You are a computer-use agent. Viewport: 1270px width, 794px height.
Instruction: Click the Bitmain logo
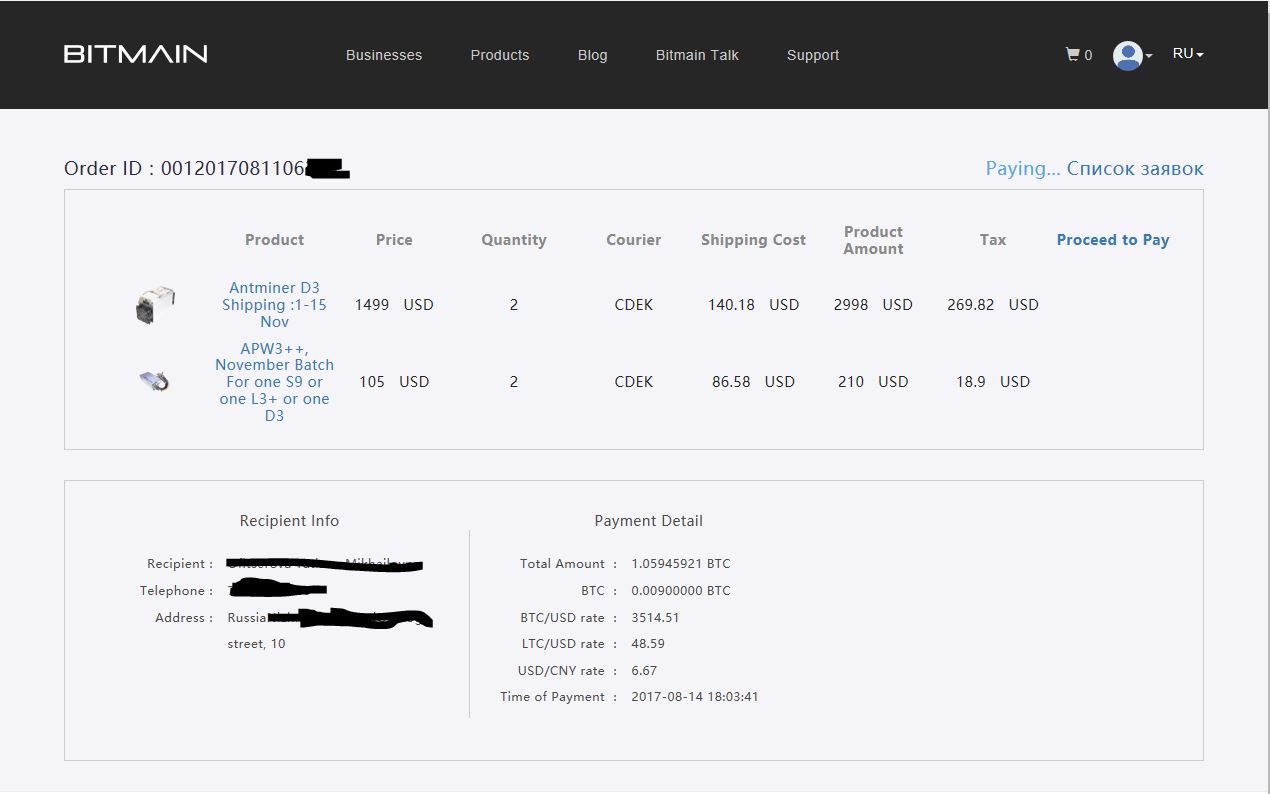[x=136, y=54]
